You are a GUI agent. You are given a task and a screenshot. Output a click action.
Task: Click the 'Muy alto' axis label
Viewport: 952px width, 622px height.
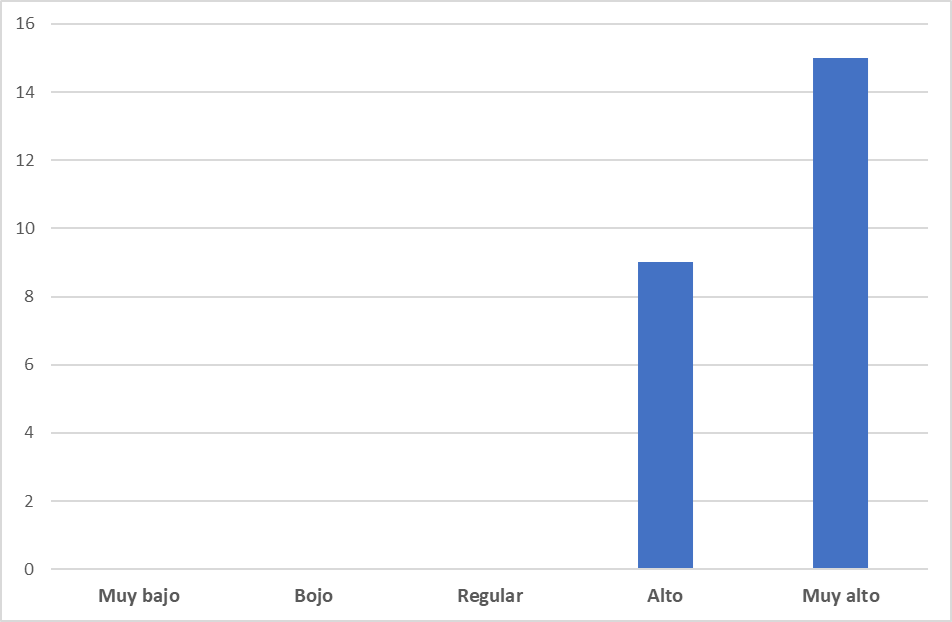pos(840,596)
